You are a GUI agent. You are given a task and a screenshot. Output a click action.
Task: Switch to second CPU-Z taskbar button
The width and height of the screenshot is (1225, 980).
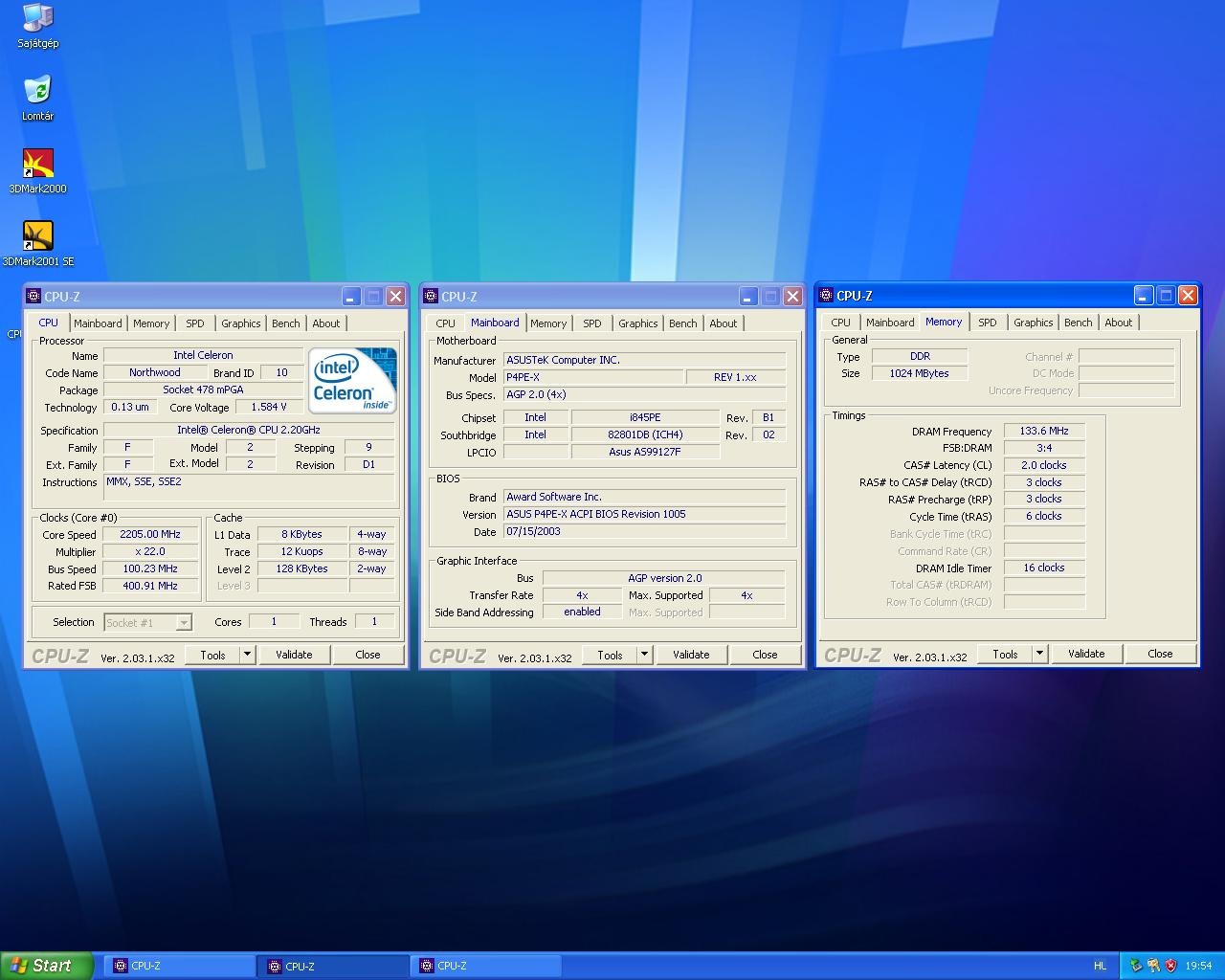point(332,967)
